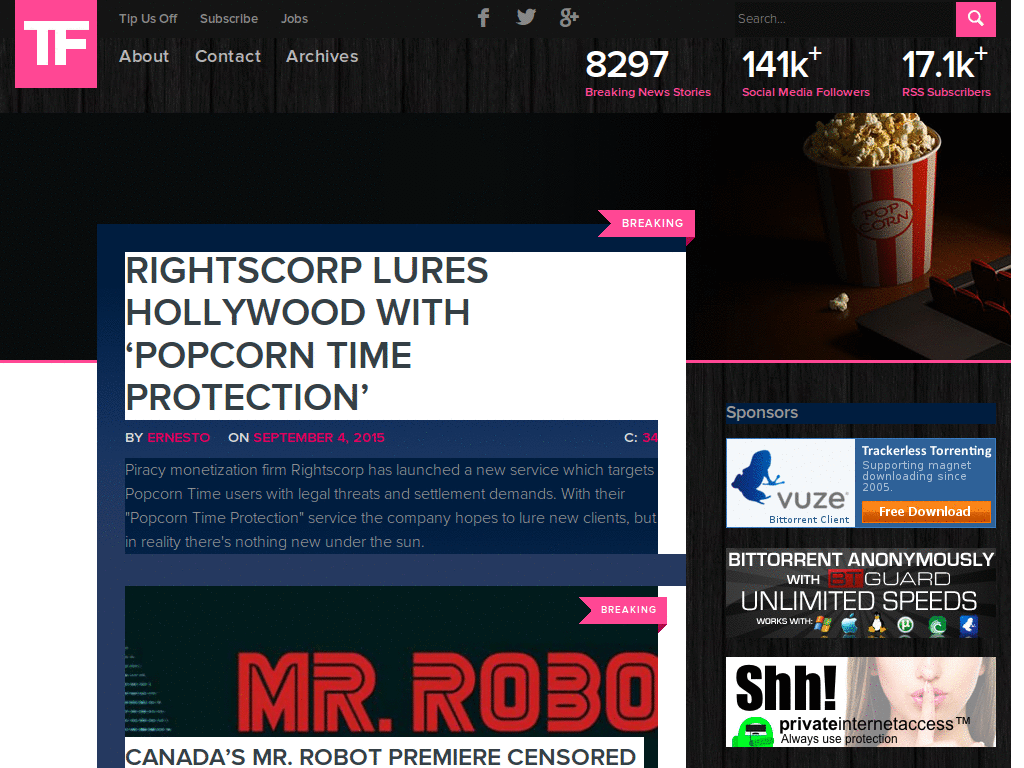Click the Free Download button in Vuze ad
This screenshot has width=1024, height=768.
tap(925, 511)
